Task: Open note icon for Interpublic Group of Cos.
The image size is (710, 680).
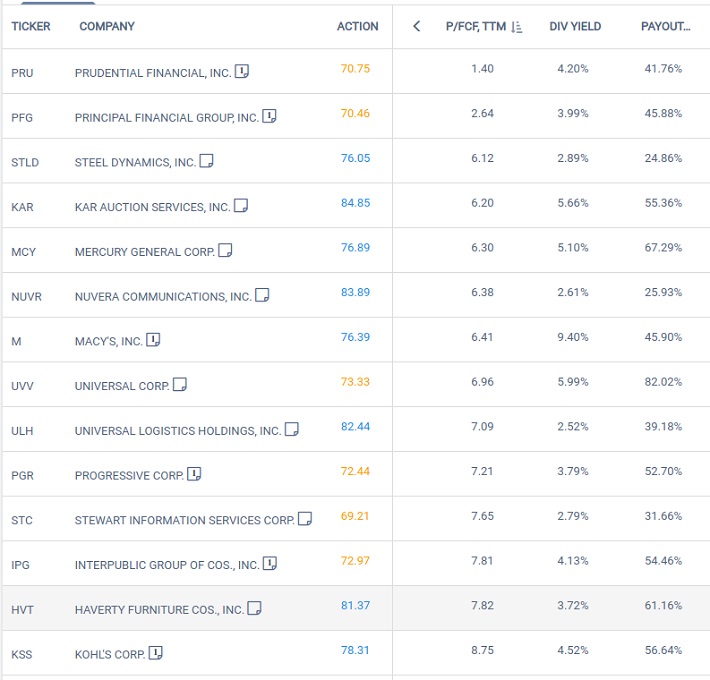Action: tap(269, 564)
